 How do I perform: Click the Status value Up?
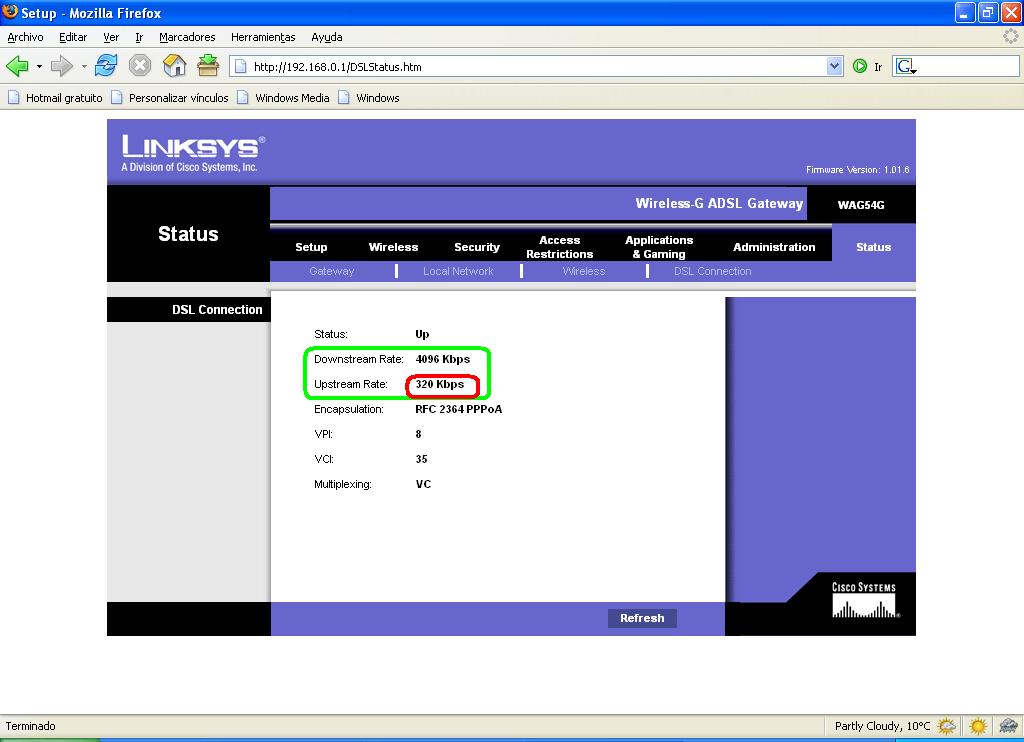click(422, 334)
